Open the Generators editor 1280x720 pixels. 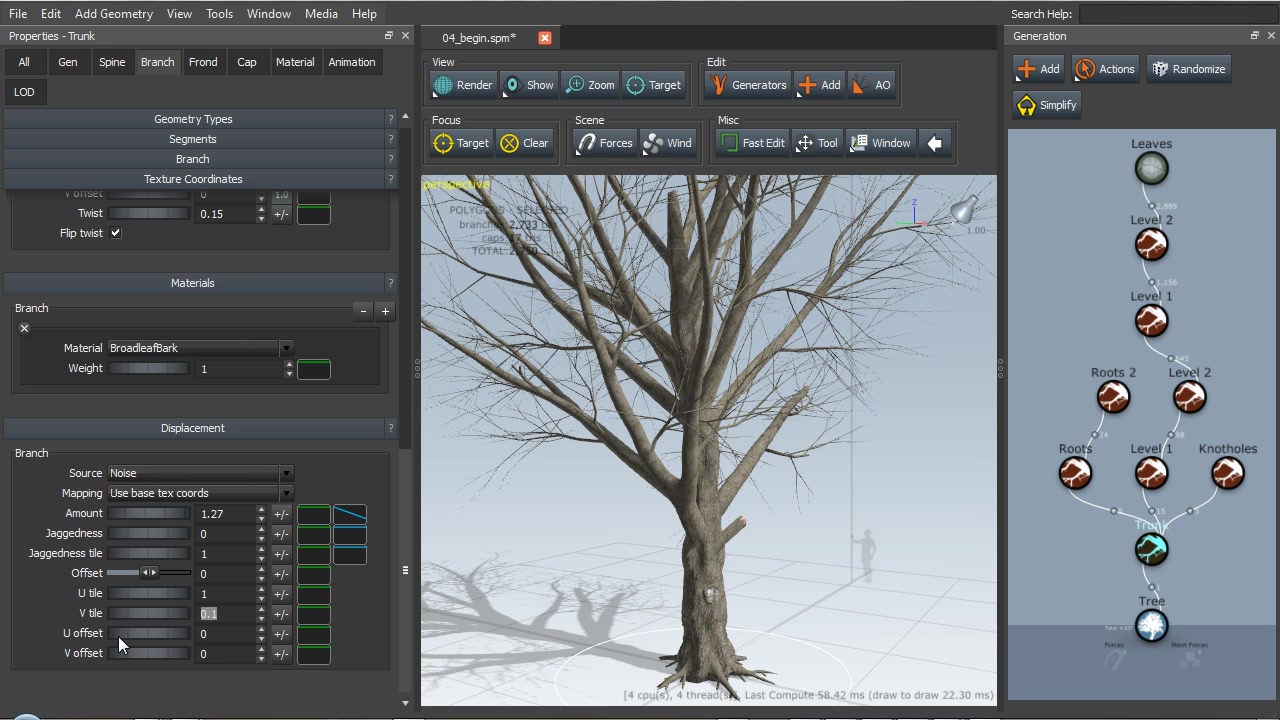pyautogui.click(x=748, y=85)
